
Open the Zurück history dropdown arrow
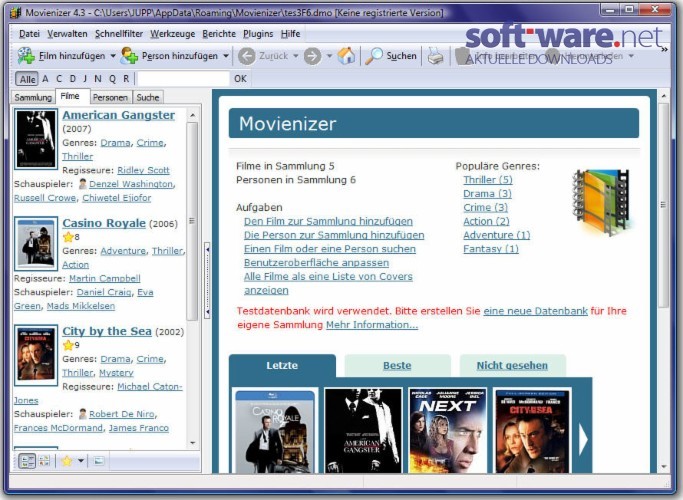coord(296,56)
